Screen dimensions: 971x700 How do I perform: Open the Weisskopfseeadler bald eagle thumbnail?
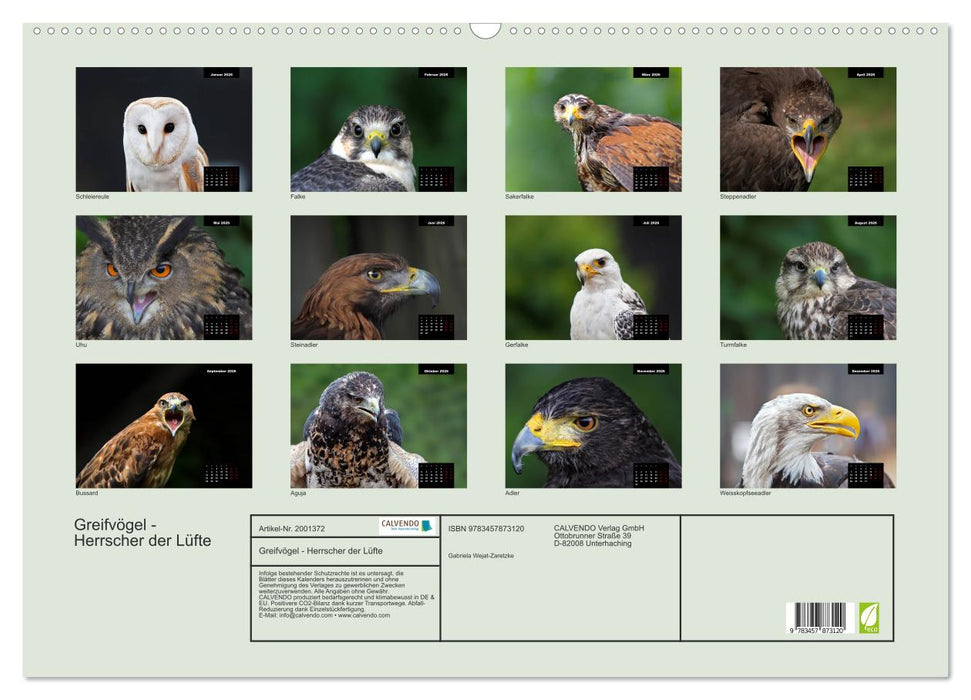point(807,425)
